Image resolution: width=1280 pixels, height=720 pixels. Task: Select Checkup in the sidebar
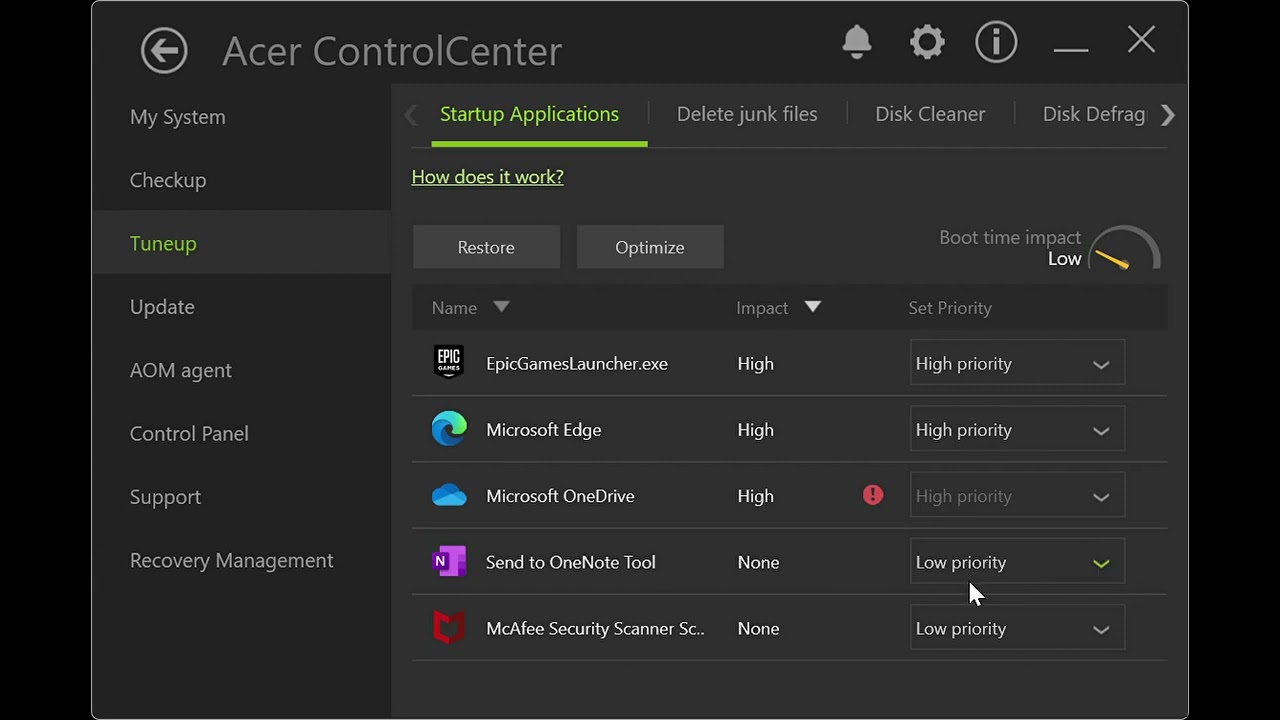(x=168, y=180)
